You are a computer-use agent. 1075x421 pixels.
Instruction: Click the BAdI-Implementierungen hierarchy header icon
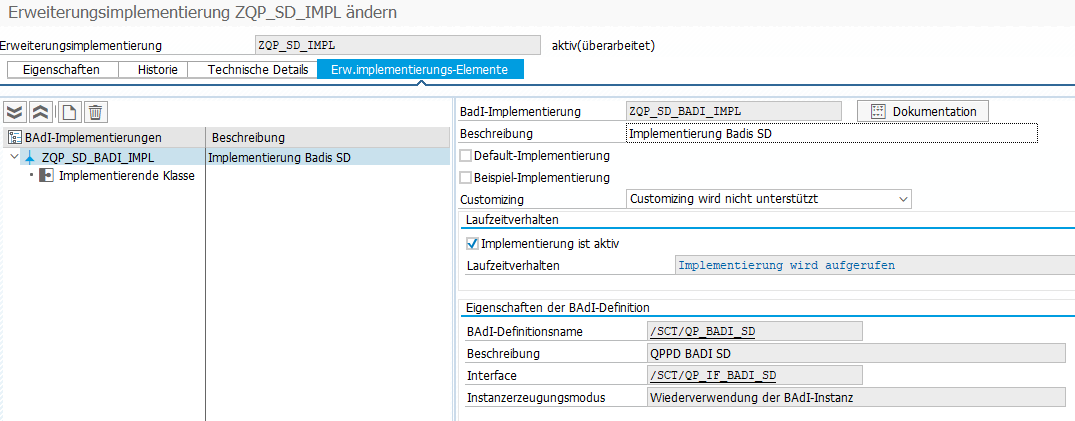[x=14, y=137]
